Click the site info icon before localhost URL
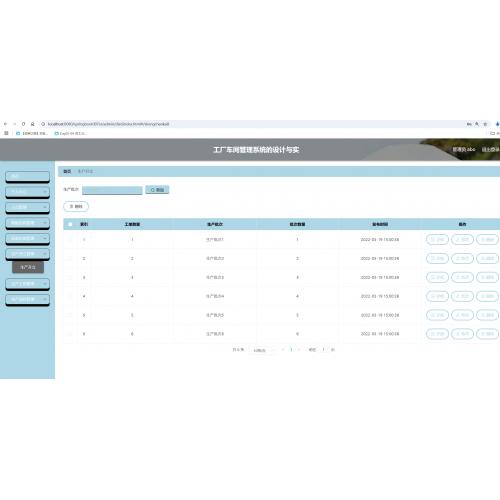 pyautogui.click(x=43, y=124)
